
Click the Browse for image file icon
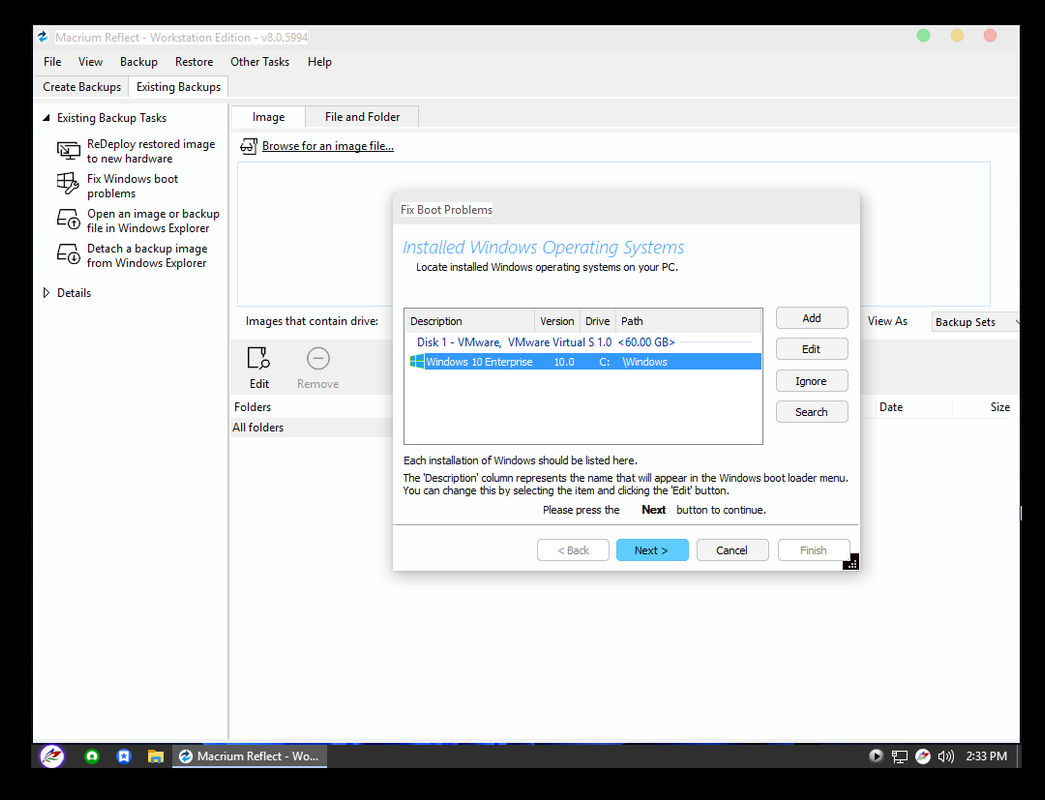click(x=248, y=146)
